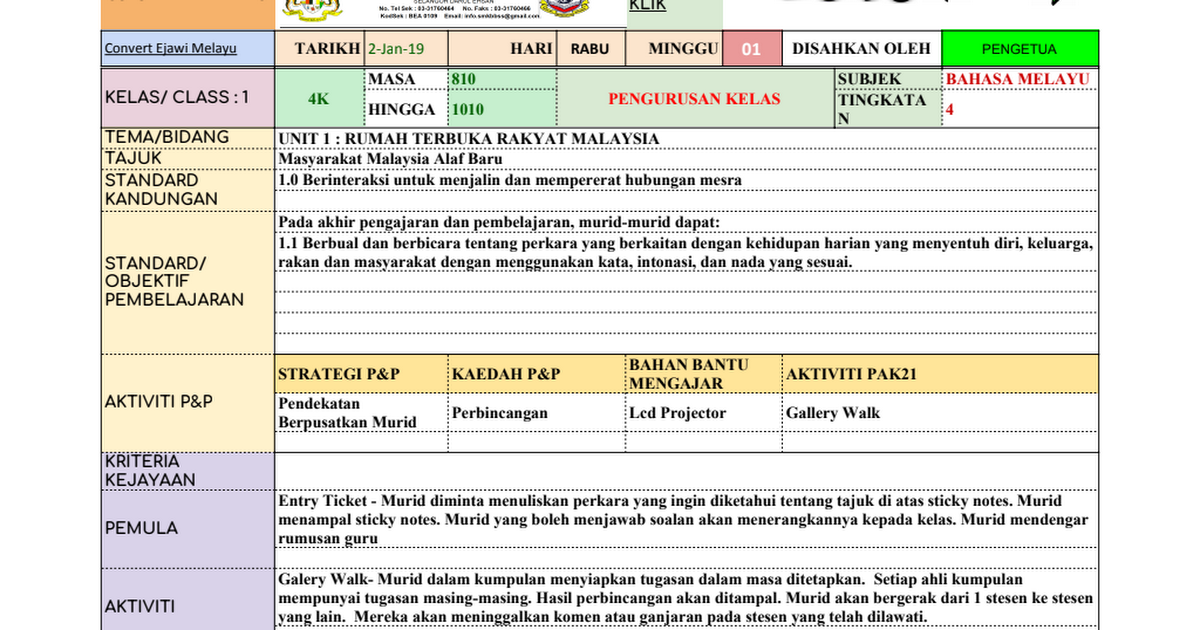This screenshot has height=630, width=1200.
Task: Select the STANDARD KANDUNGAN label
Action: [188, 189]
